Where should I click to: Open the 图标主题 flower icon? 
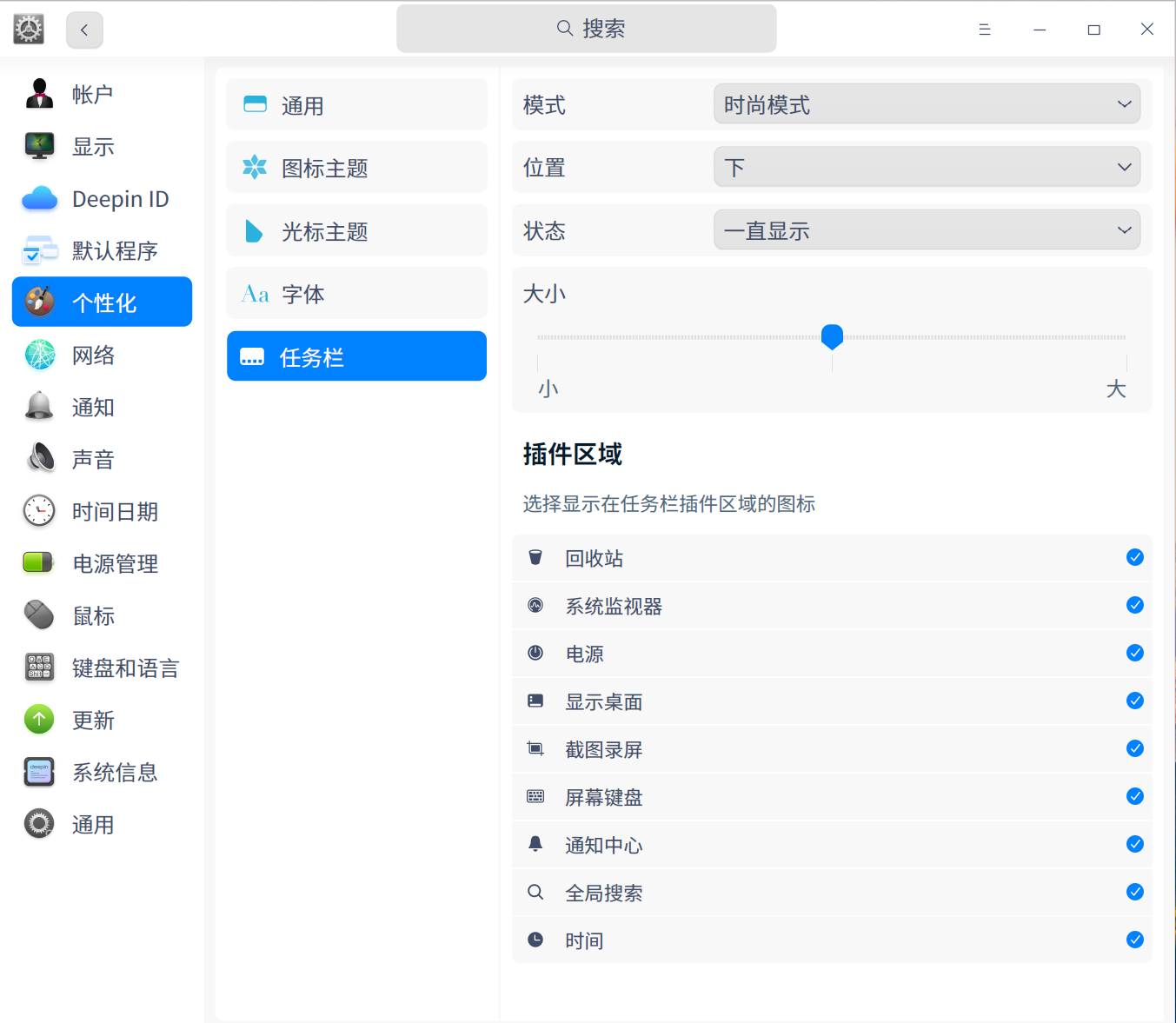tap(255, 168)
